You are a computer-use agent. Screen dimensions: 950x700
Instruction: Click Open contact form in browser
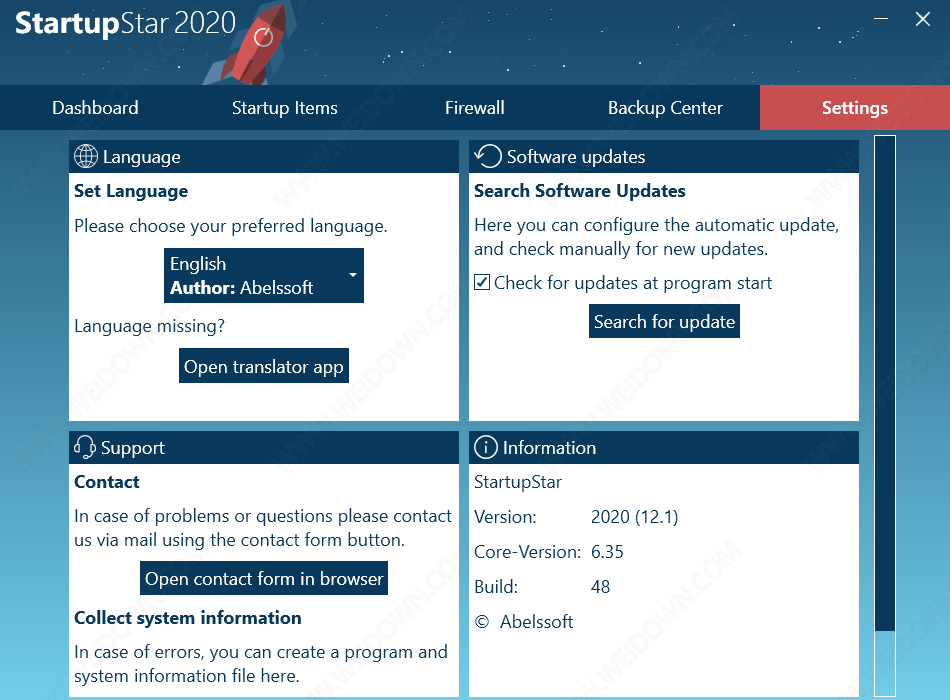tap(264, 578)
